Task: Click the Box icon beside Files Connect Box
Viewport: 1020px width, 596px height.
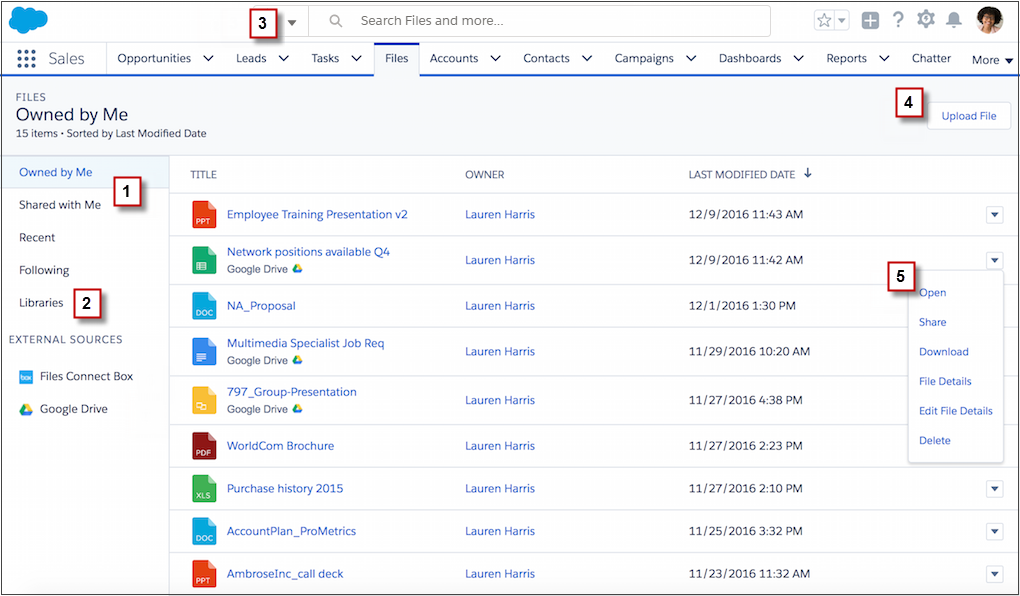Action: pos(25,377)
